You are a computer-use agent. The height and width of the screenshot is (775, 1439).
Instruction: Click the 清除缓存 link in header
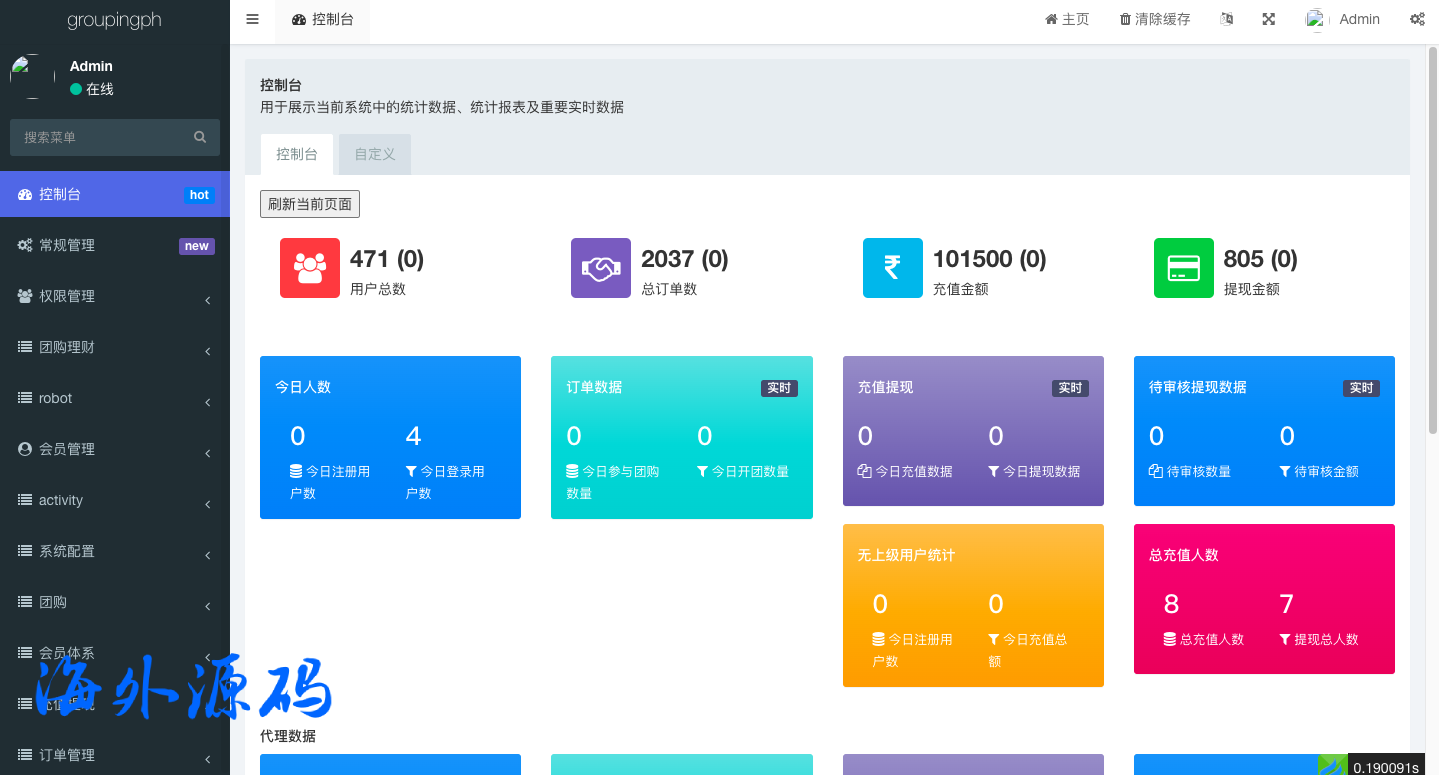click(1154, 19)
